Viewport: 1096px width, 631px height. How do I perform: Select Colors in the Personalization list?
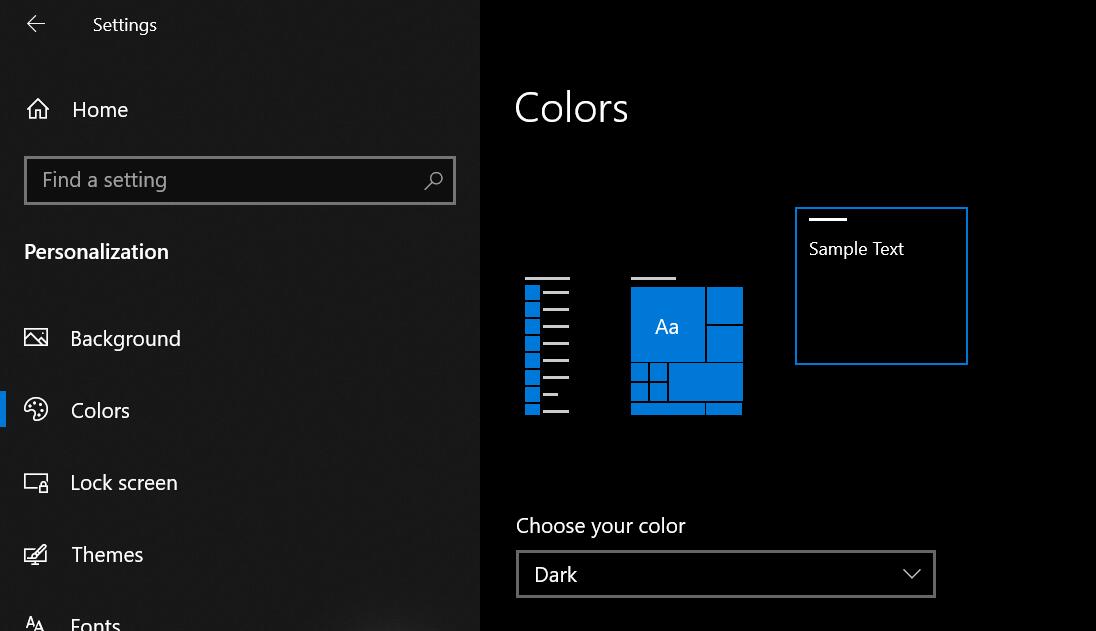100,411
